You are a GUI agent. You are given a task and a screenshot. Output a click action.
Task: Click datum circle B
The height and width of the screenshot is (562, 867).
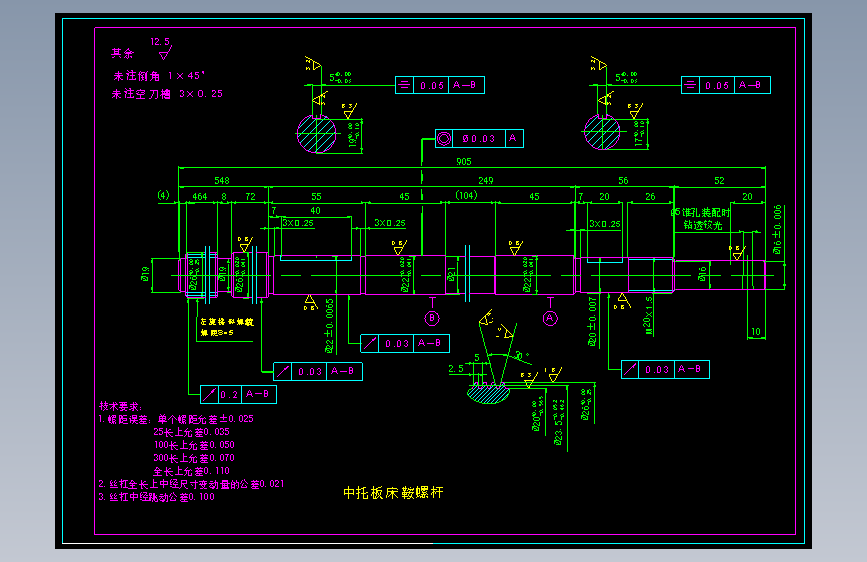tap(432, 318)
